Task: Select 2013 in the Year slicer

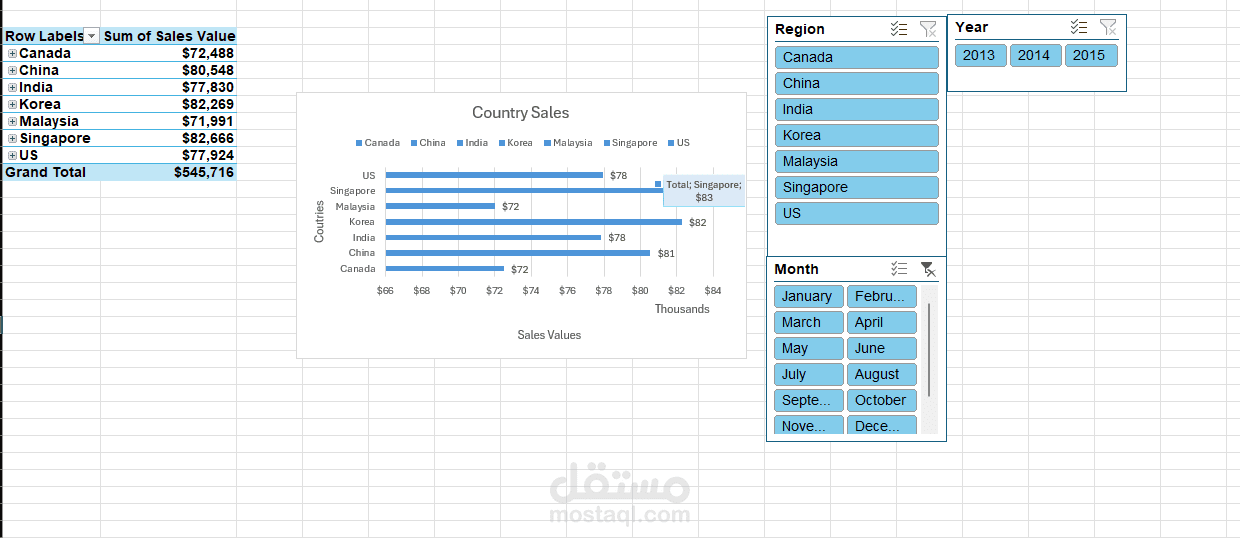Action: point(979,55)
